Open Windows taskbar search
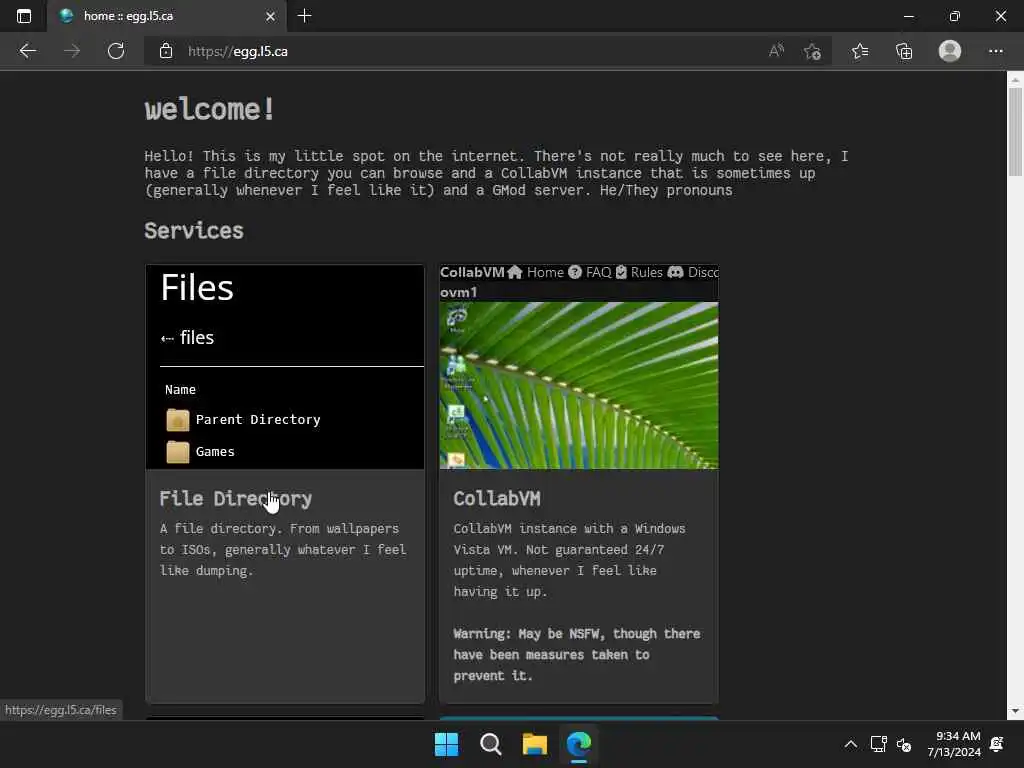This screenshot has height=768, width=1024. (490, 744)
